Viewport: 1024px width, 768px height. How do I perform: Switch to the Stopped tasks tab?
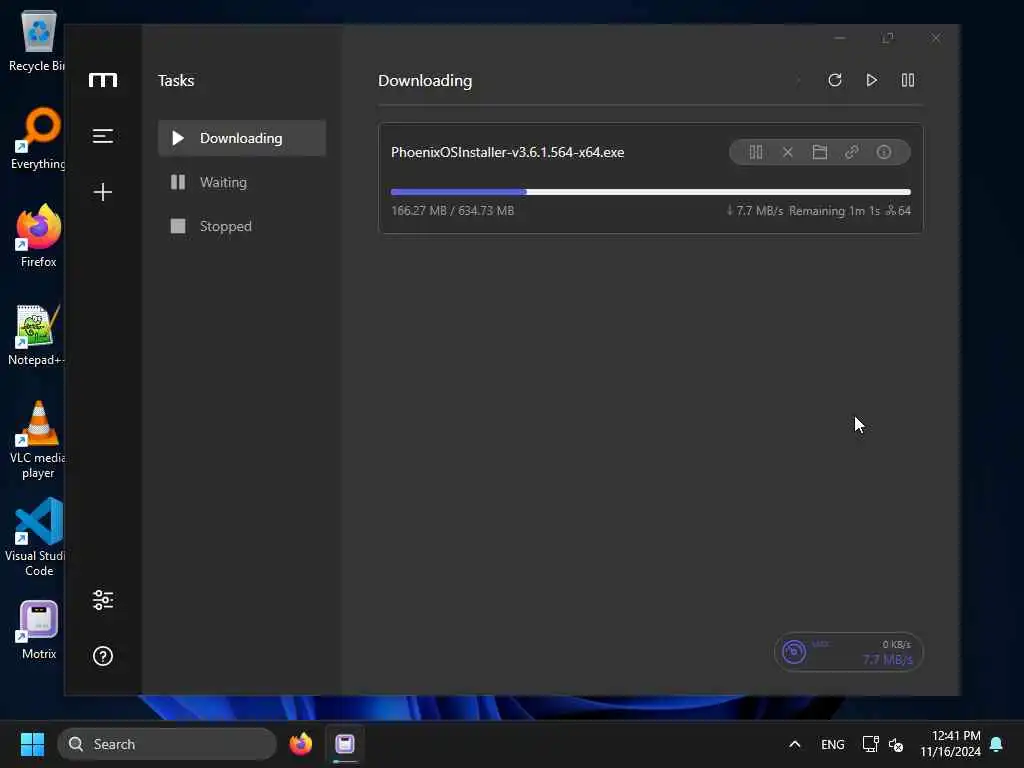(242, 226)
